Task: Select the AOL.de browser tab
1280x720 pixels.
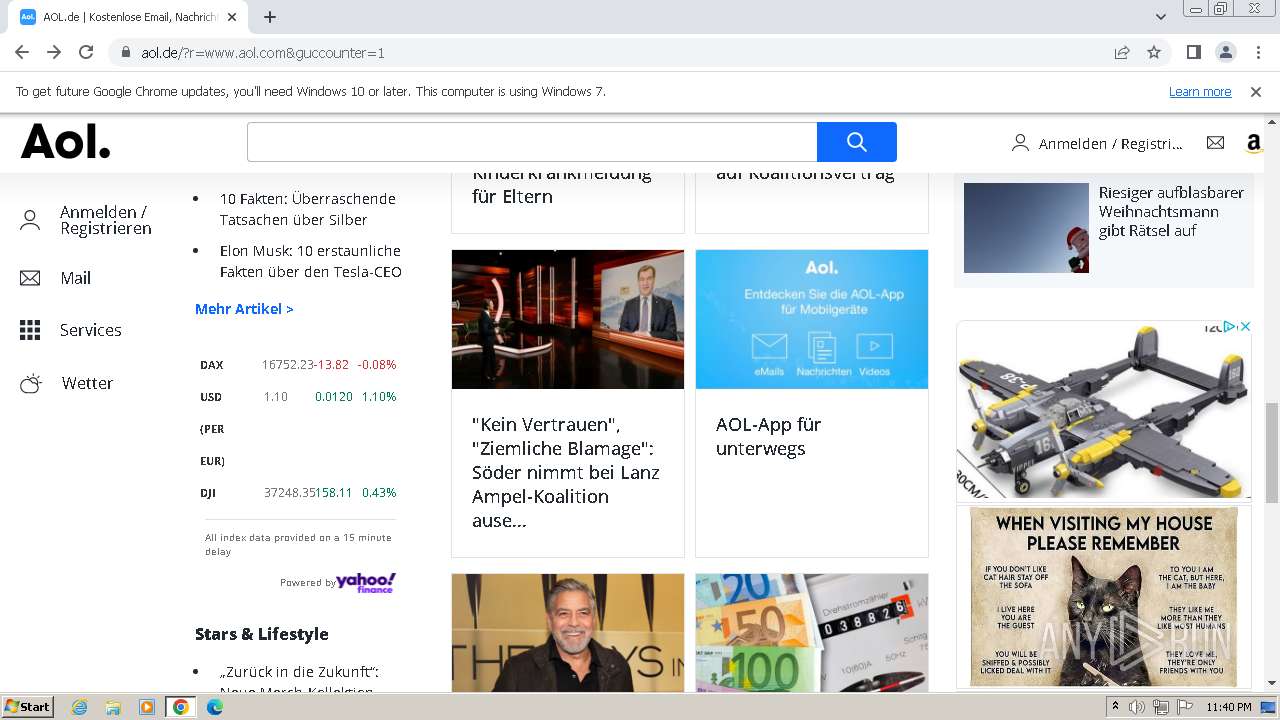Action: pyautogui.click(x=130, y=17)
